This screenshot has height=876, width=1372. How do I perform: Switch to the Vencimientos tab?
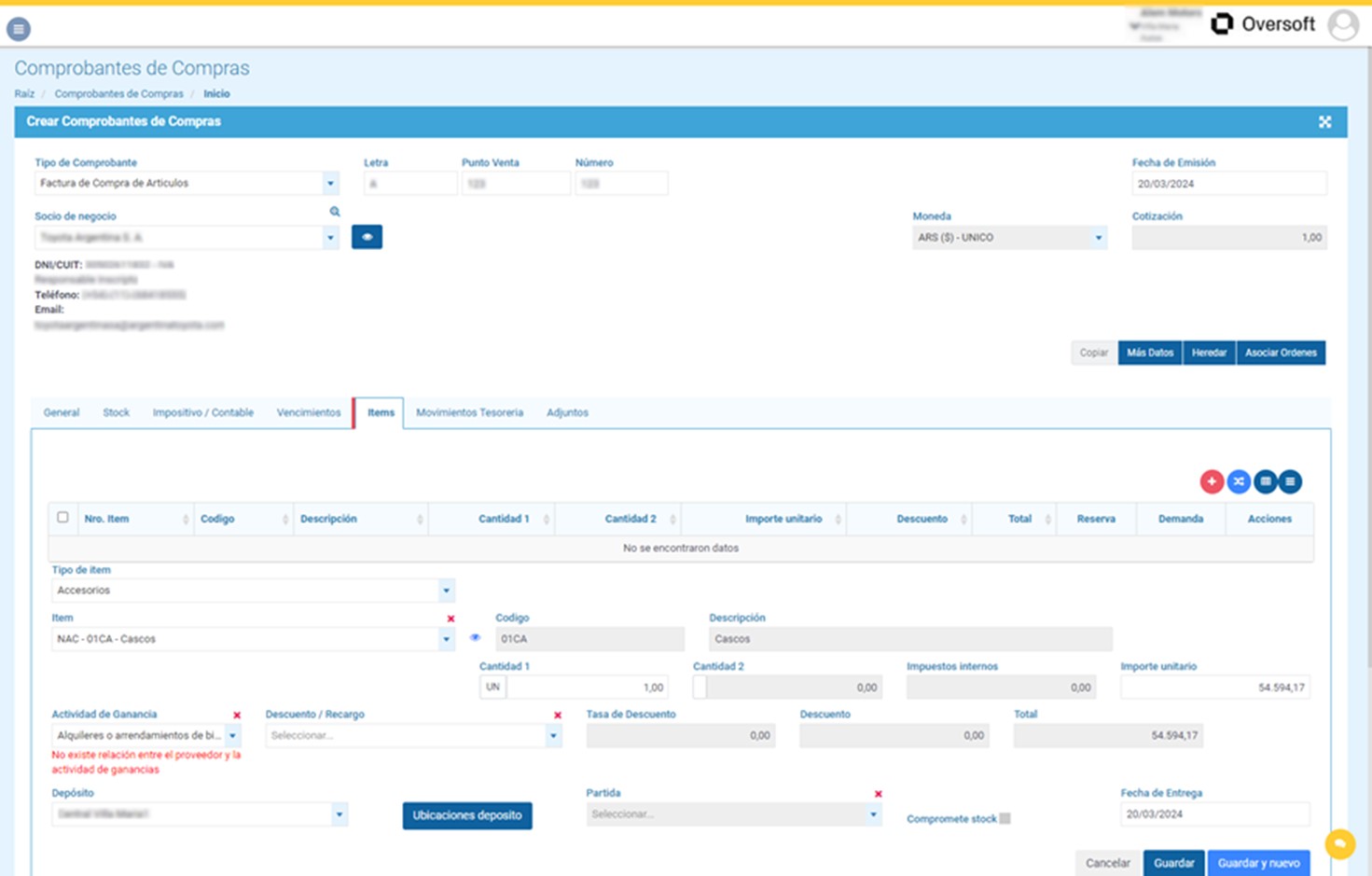coord(309,412)
